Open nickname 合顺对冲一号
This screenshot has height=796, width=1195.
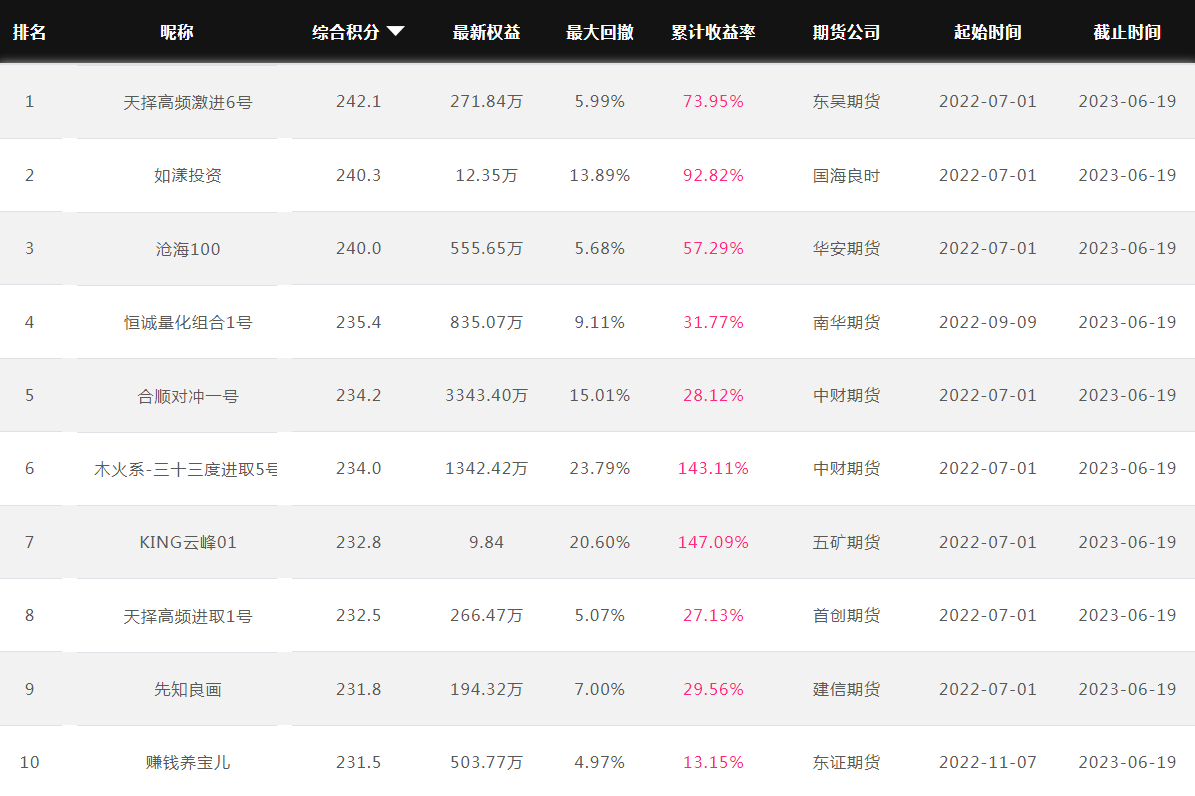[x=187, y=396]
